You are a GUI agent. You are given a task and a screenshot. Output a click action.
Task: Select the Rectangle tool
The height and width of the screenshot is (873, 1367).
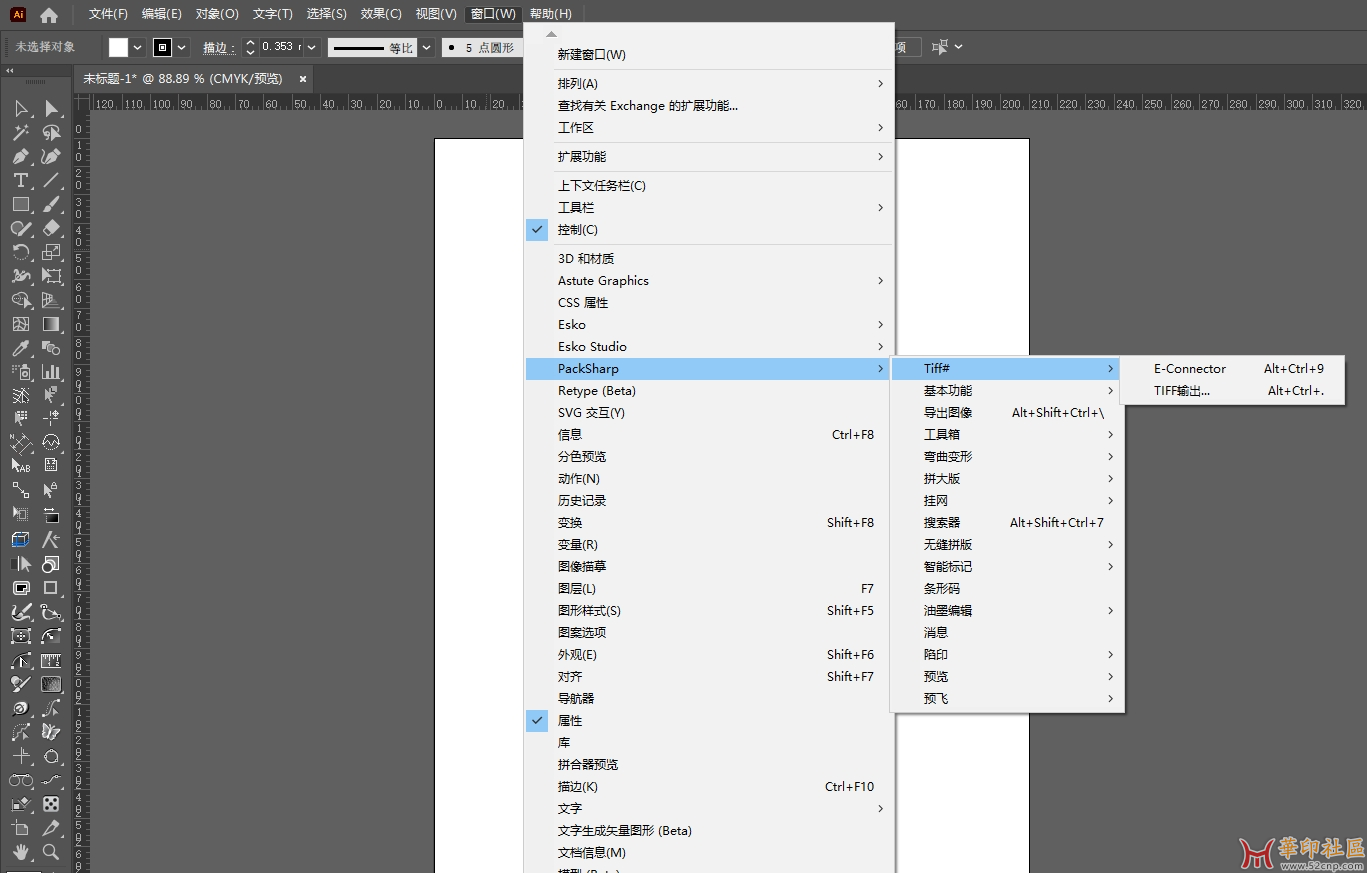(x=20, y=204)
